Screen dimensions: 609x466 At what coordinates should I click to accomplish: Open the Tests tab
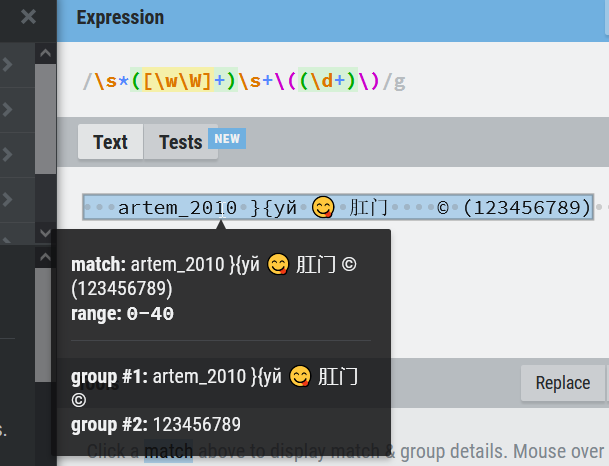pos(181,142)
